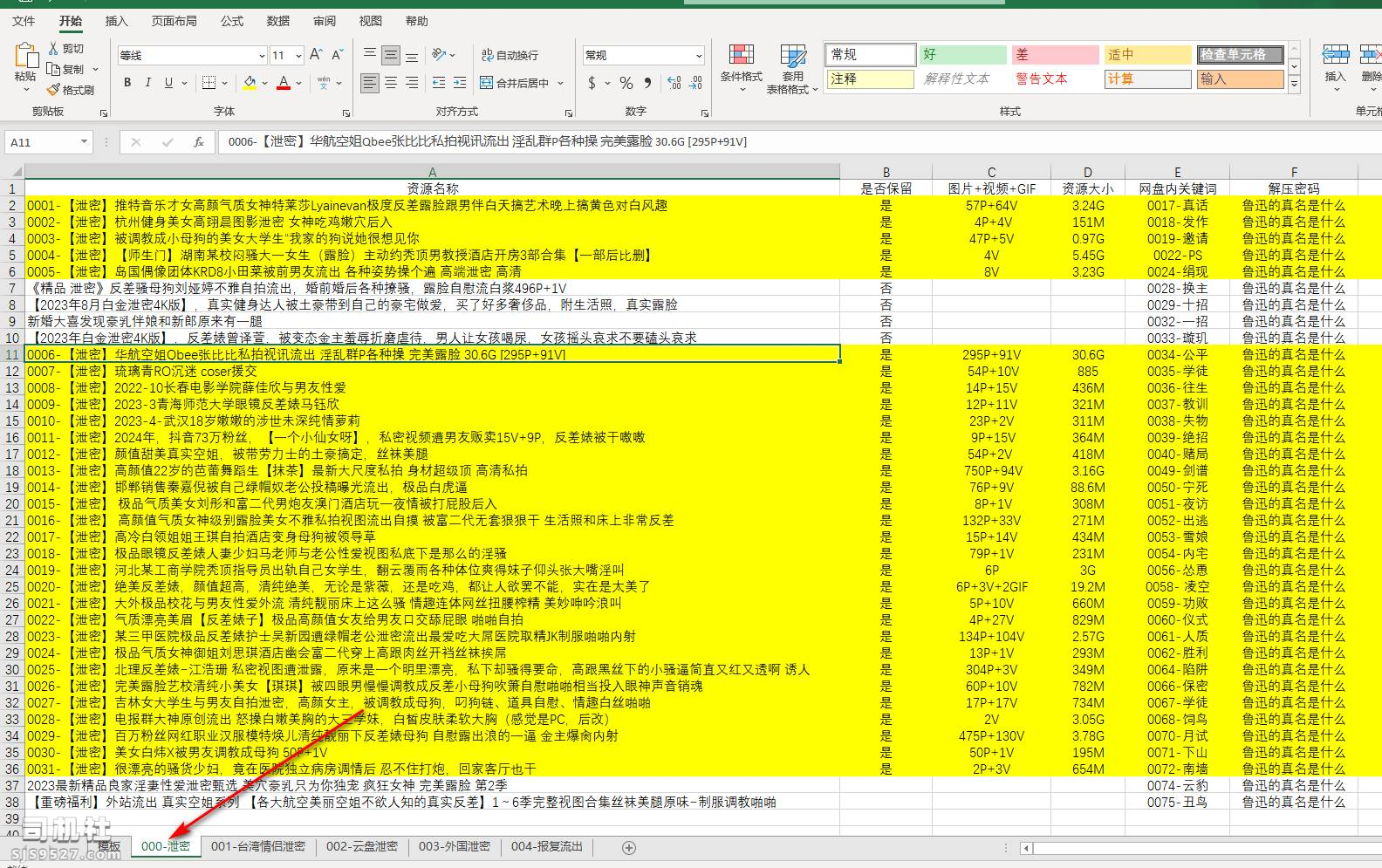Apply the red 差 cell style
The image size is (1382, 868).
tap(1055, 54)
